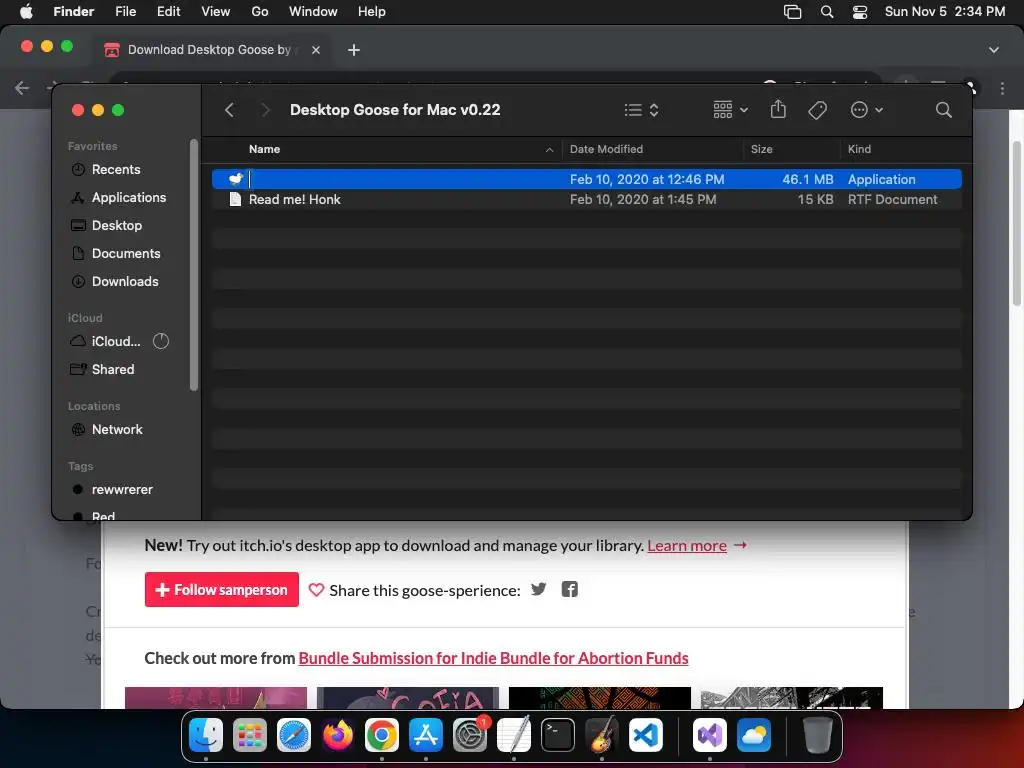Open Recents in sidebar
This screenshot has width=1024, height=768.
[116, 169]
